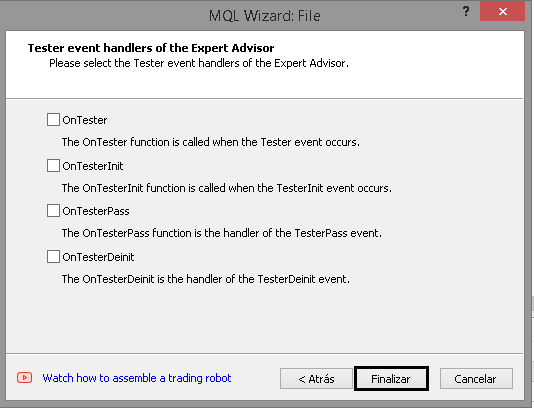Go back with the < Atrás button
The width and height of the screenshot is (534, 409).
tap(316, 378)
